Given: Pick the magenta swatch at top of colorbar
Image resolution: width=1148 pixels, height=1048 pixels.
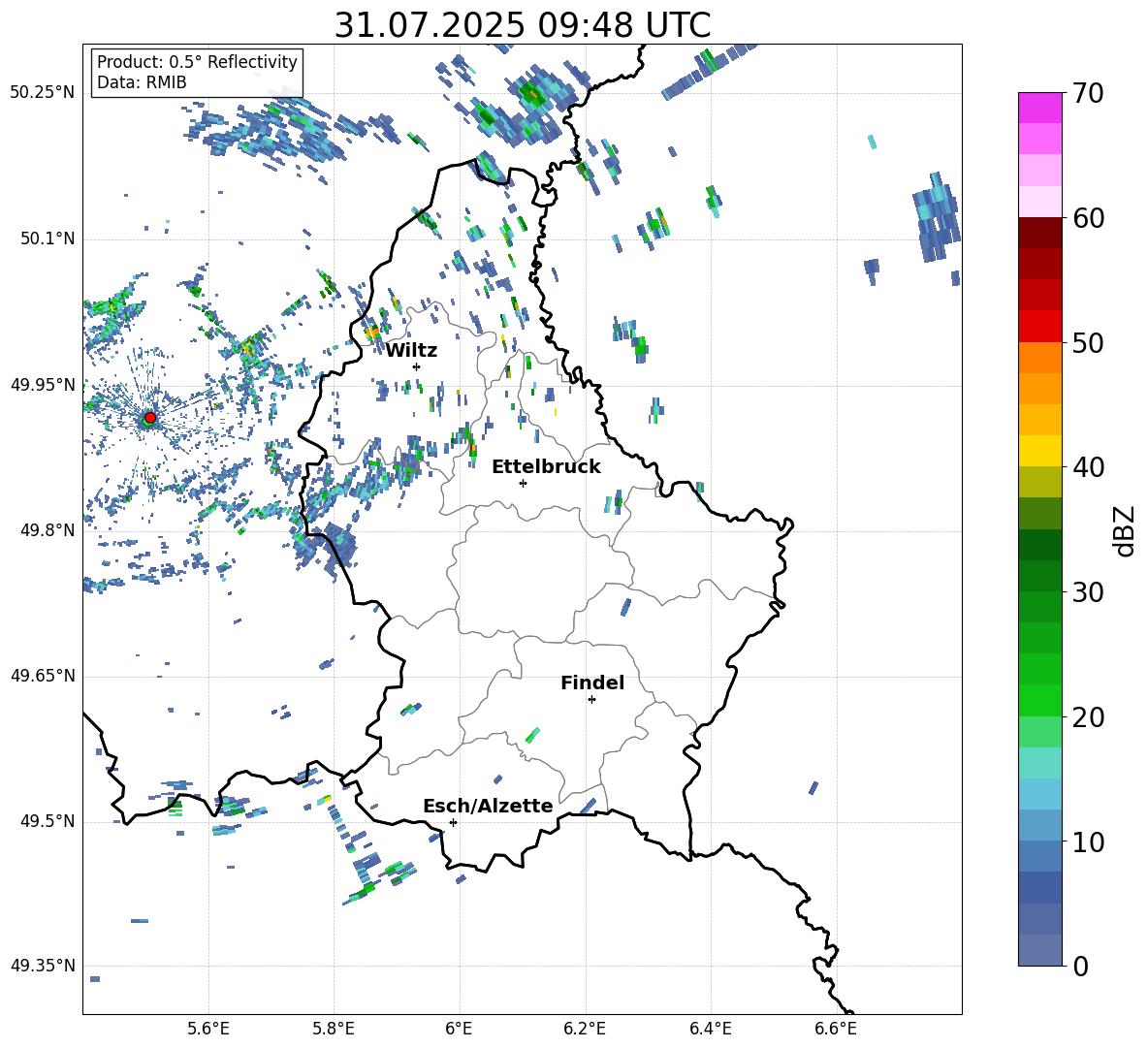Looking at the screenshot, I should (x=1039, y=109).
